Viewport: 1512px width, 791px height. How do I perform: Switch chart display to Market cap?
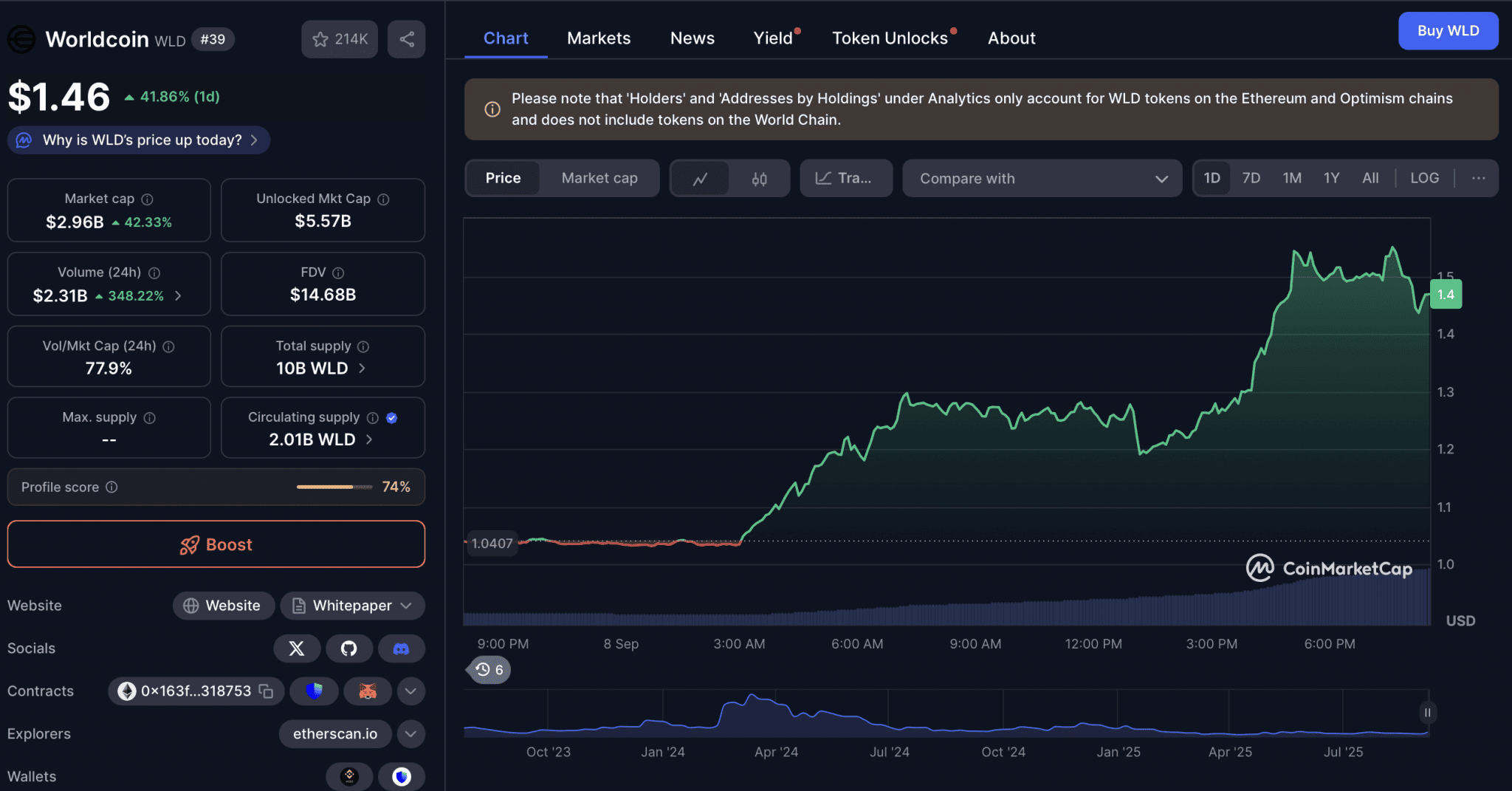pyautogui.click(x=599, y=178)
